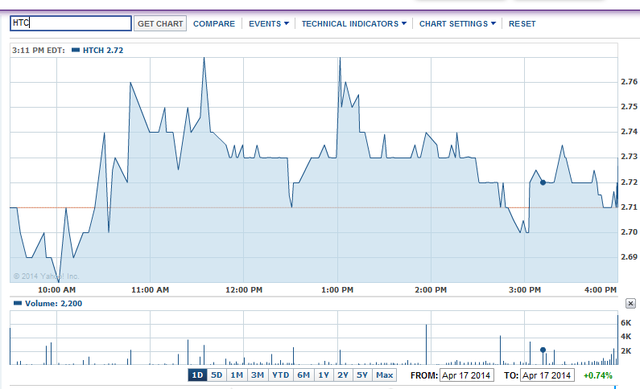640x389 pixels.
Task: Click the Volume legend color swatch
Action: coord(18,303)
